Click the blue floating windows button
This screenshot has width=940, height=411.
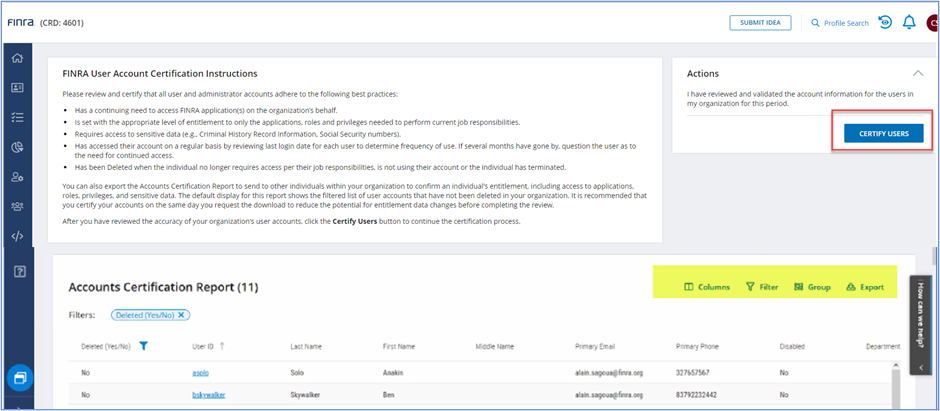[18, 378]
